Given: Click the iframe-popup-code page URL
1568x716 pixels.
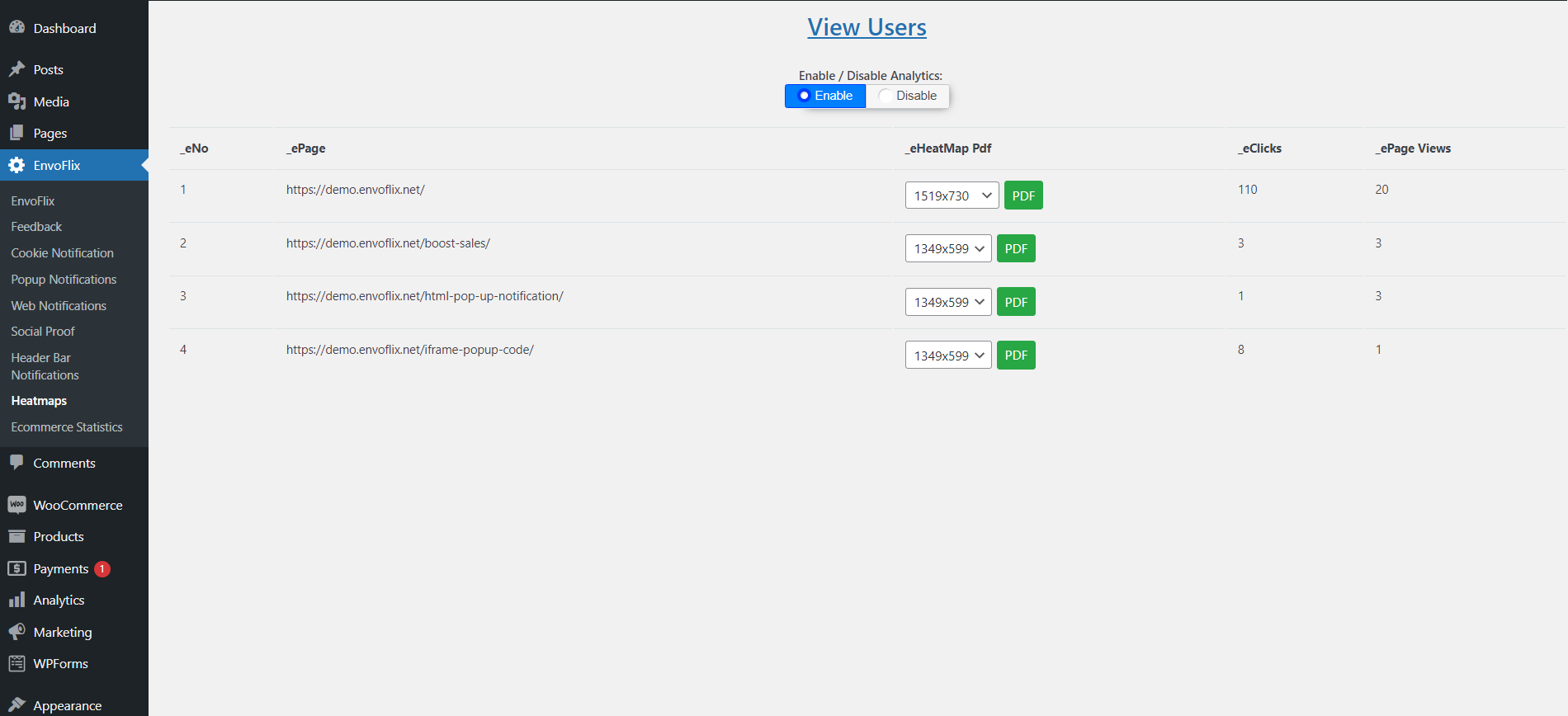Looking at the screenshot, I should 410,350.
